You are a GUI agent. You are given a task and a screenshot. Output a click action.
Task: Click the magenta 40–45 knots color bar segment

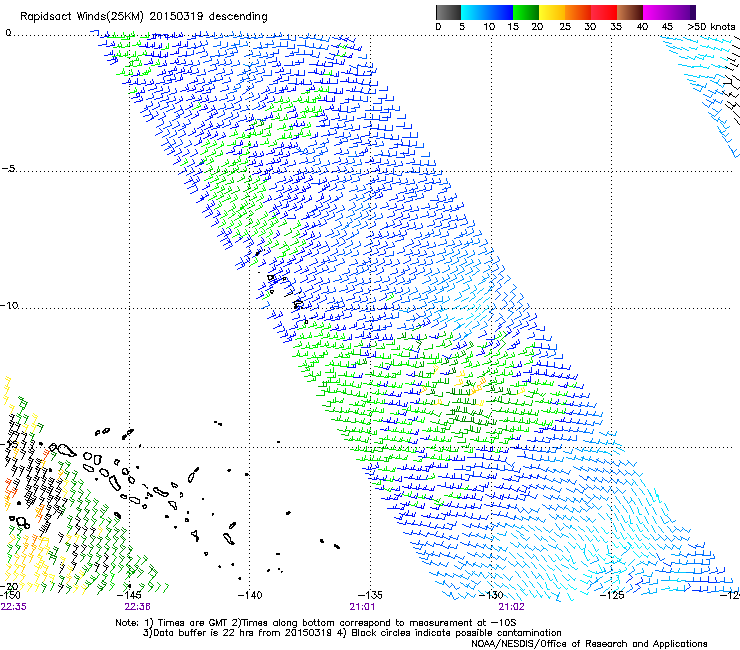(656, 12)
